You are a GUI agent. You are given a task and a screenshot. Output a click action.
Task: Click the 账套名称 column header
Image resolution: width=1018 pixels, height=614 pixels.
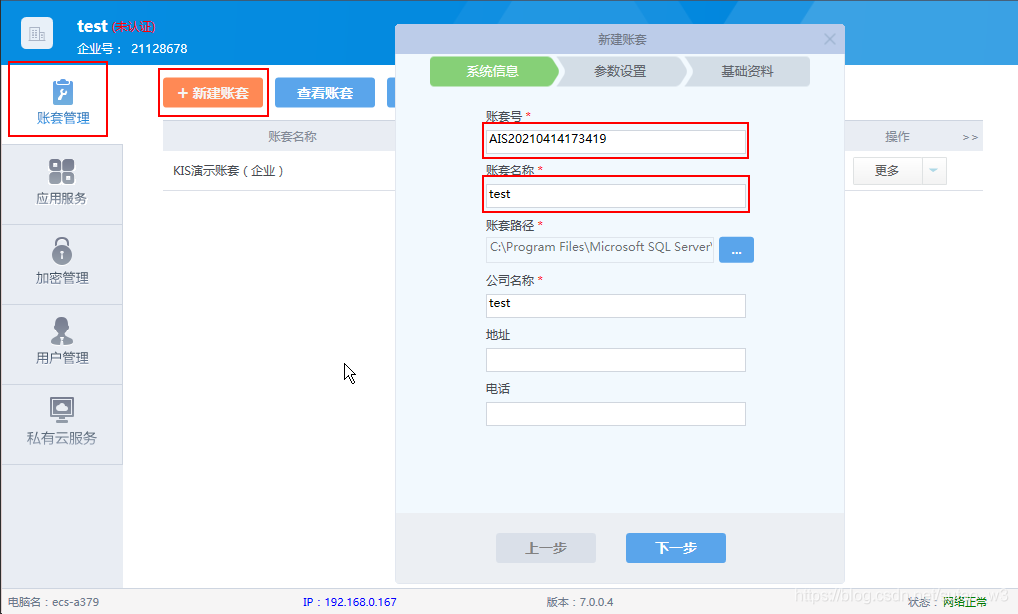click(292, 136)
